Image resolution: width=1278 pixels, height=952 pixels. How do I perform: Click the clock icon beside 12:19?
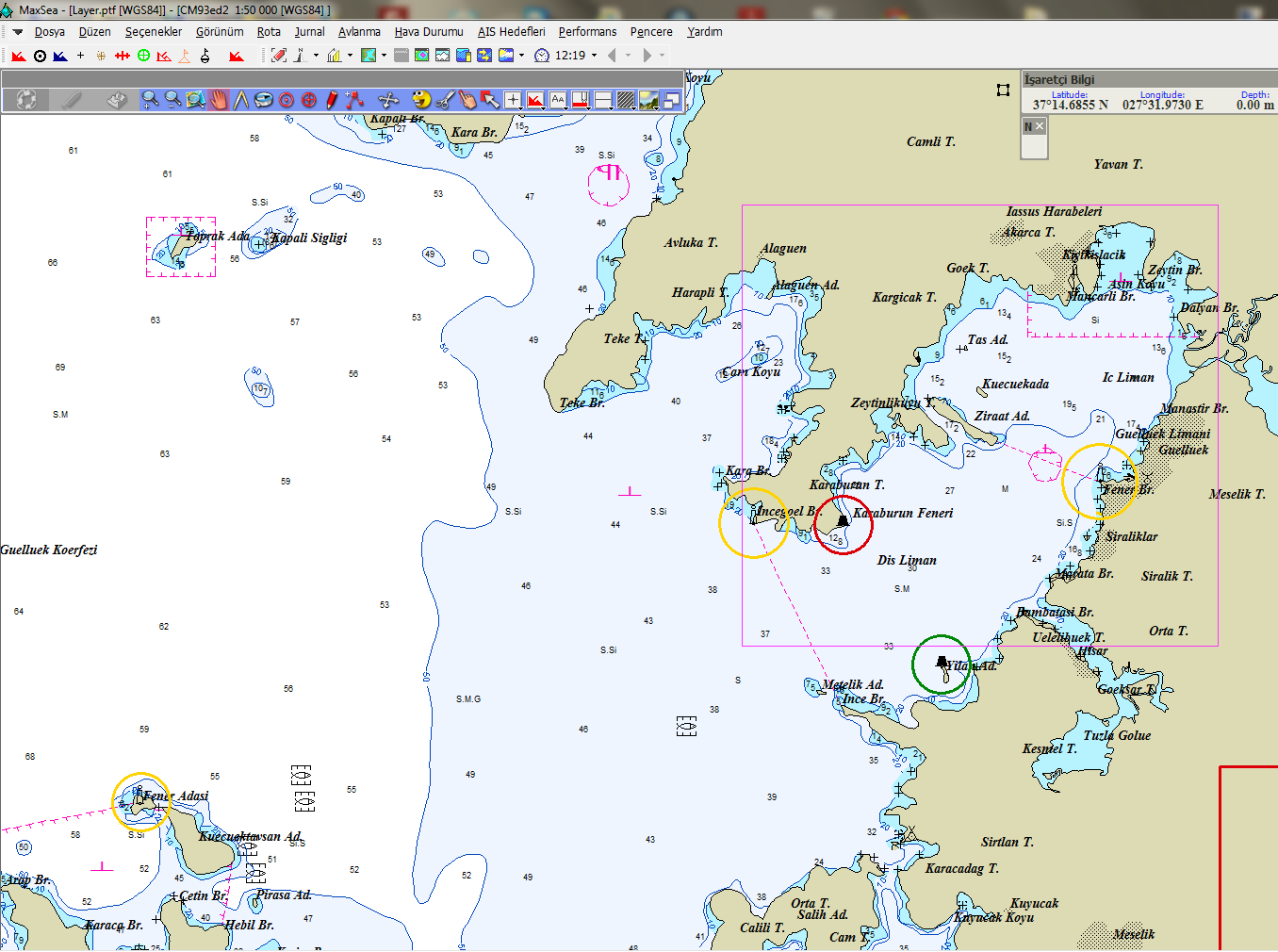tap(542, 56)
